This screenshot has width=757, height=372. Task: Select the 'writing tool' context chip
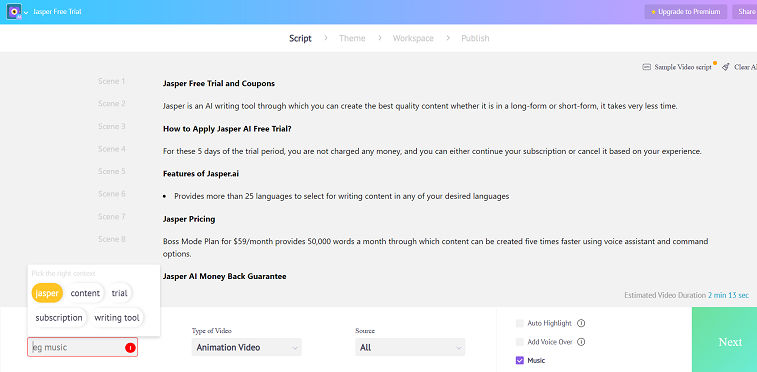click(x=117, y=318)
